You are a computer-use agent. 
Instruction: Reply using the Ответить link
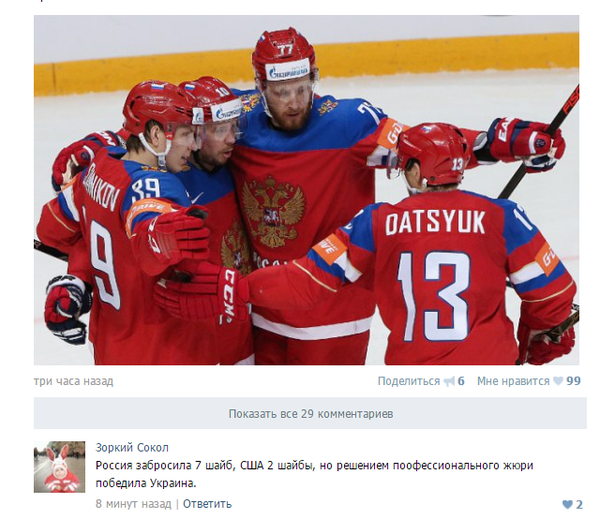(x=207, y=504)
